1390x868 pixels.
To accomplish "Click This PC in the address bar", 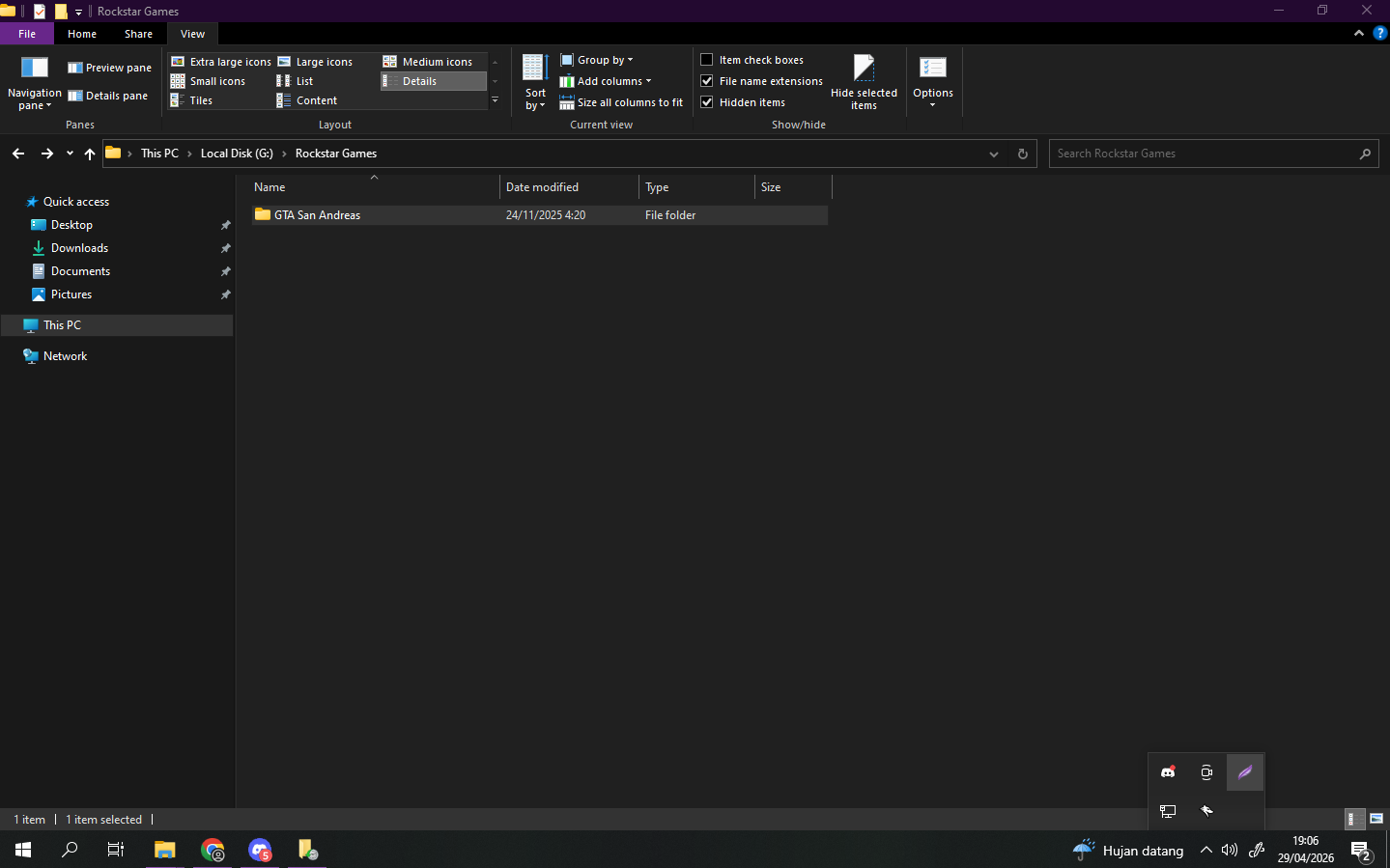I will coord(159,154).
